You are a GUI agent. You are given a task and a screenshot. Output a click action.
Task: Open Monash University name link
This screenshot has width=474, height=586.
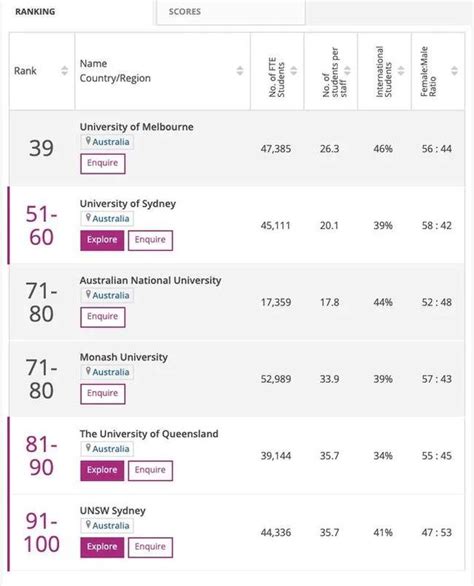point(123,357)
